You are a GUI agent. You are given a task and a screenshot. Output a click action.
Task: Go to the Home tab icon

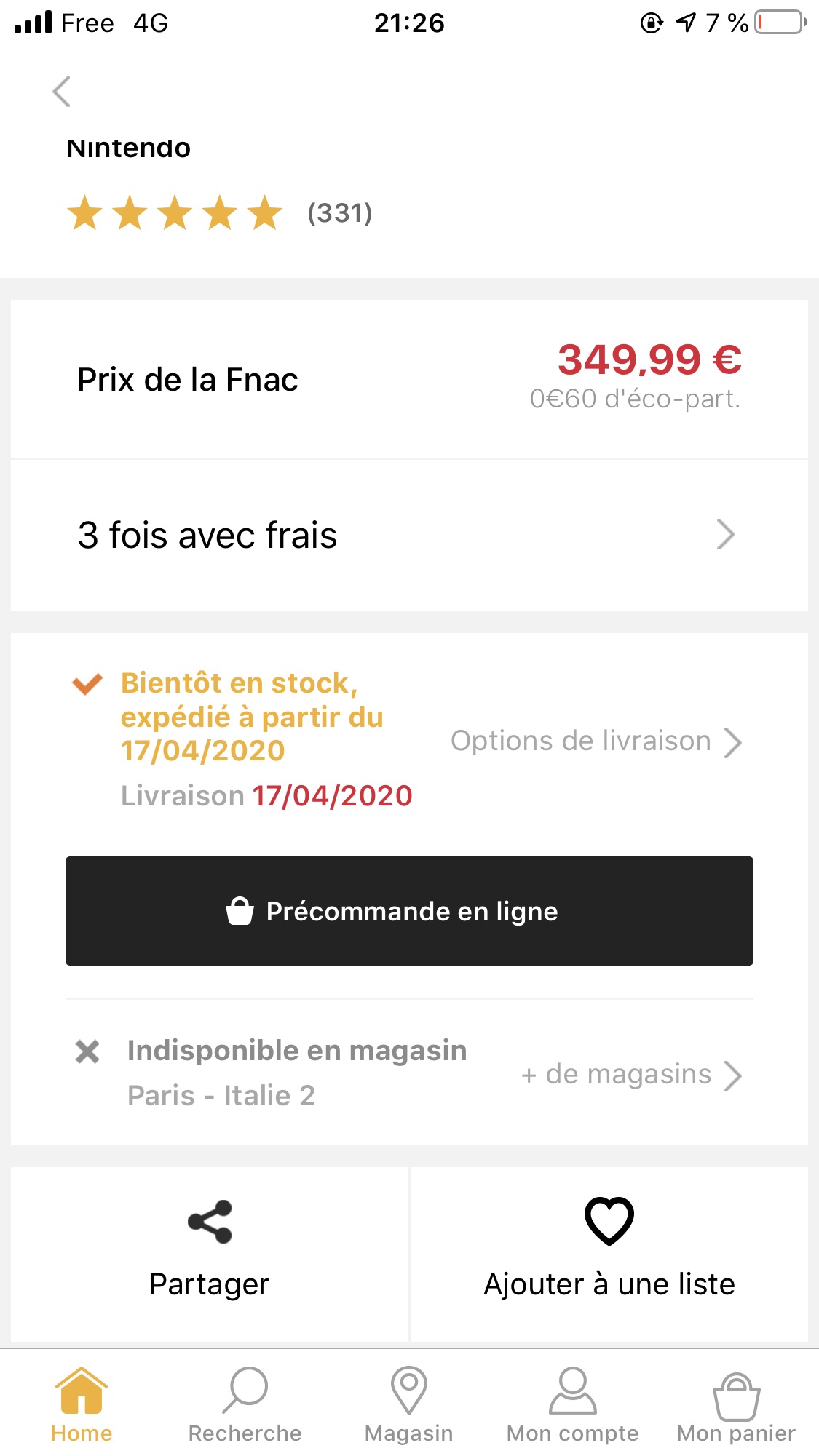pos(82,1390)
